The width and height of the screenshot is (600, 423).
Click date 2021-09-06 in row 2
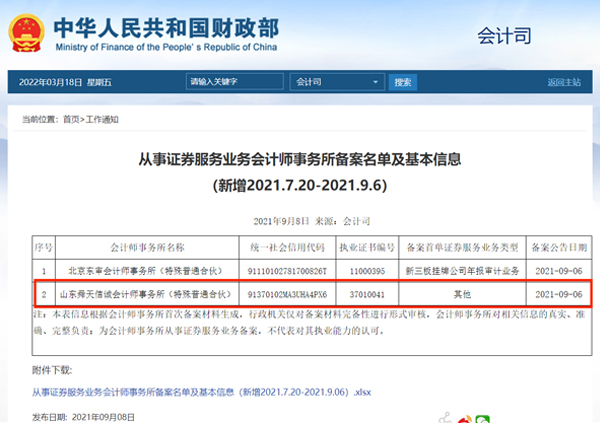(x=559, y=294)
